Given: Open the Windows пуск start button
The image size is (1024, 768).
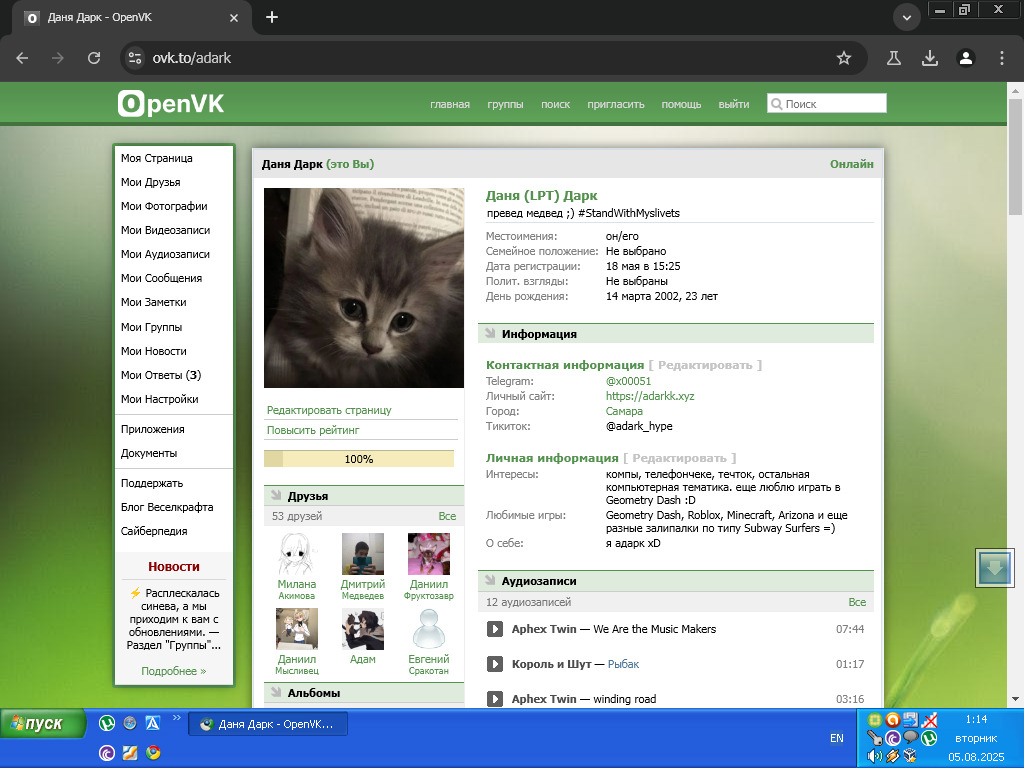Looking at the screenshot, I should point(44,723).
